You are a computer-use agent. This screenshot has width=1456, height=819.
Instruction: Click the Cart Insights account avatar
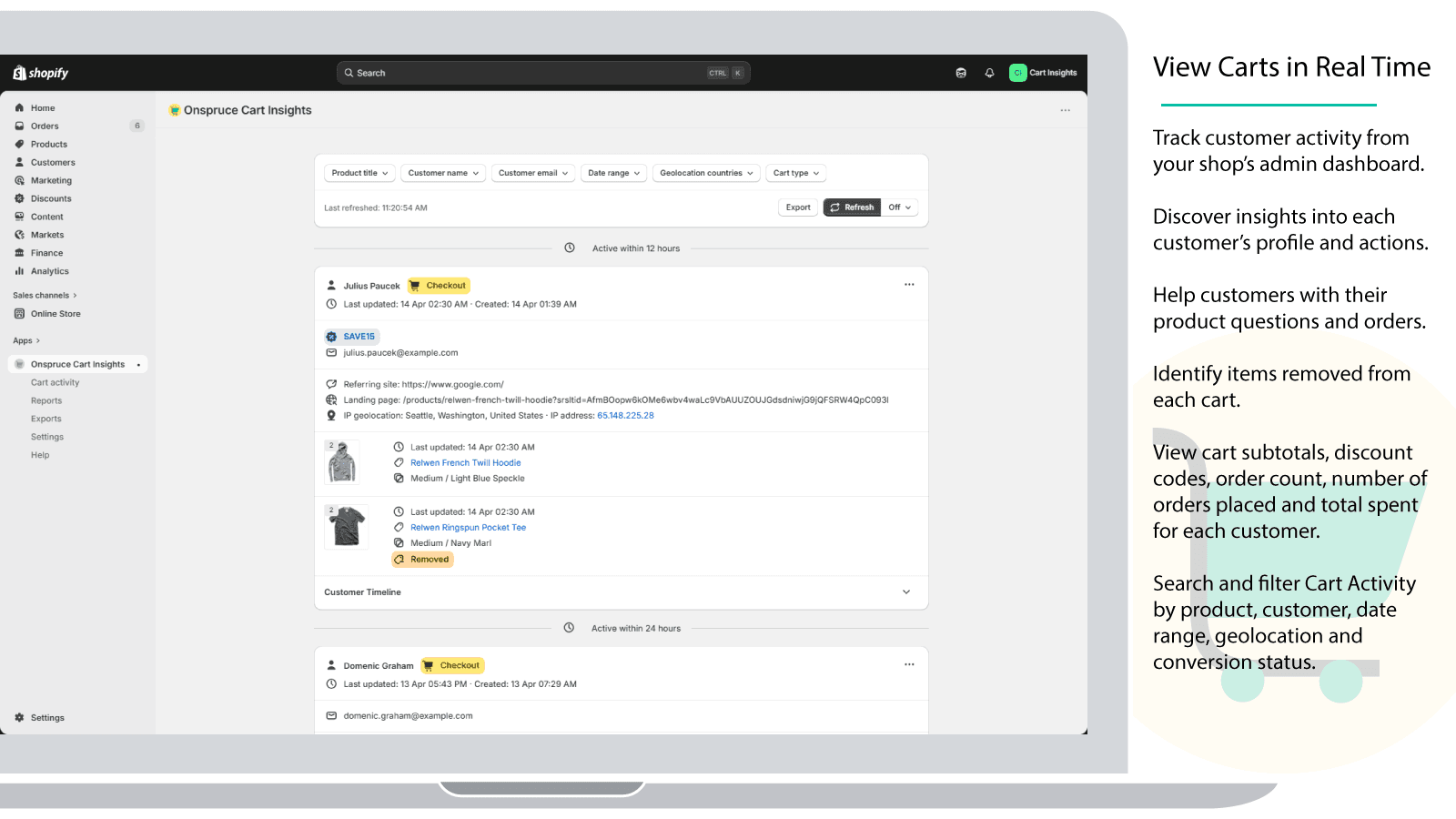point(1017,73)
